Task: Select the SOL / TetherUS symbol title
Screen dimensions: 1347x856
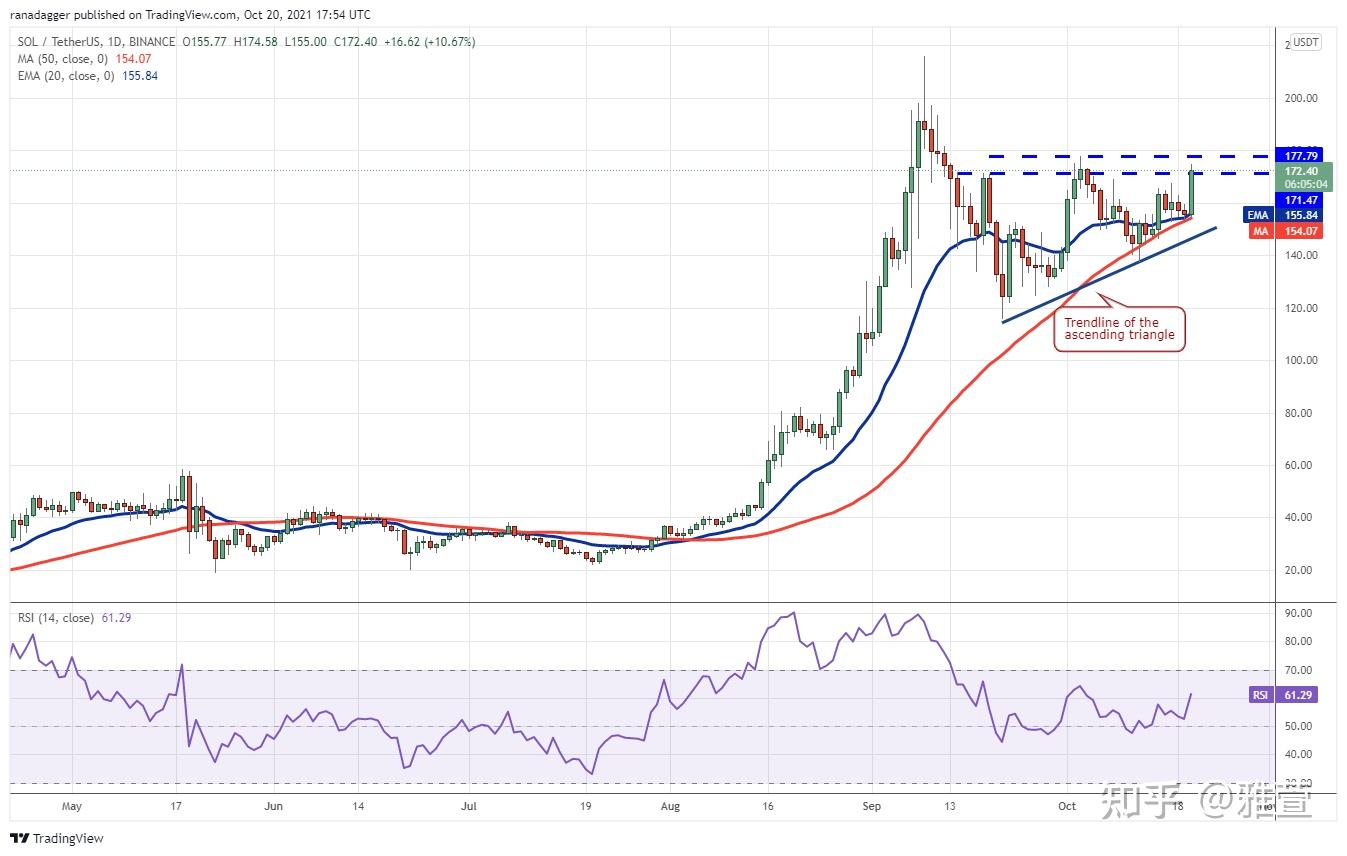Action: (58, 42)
